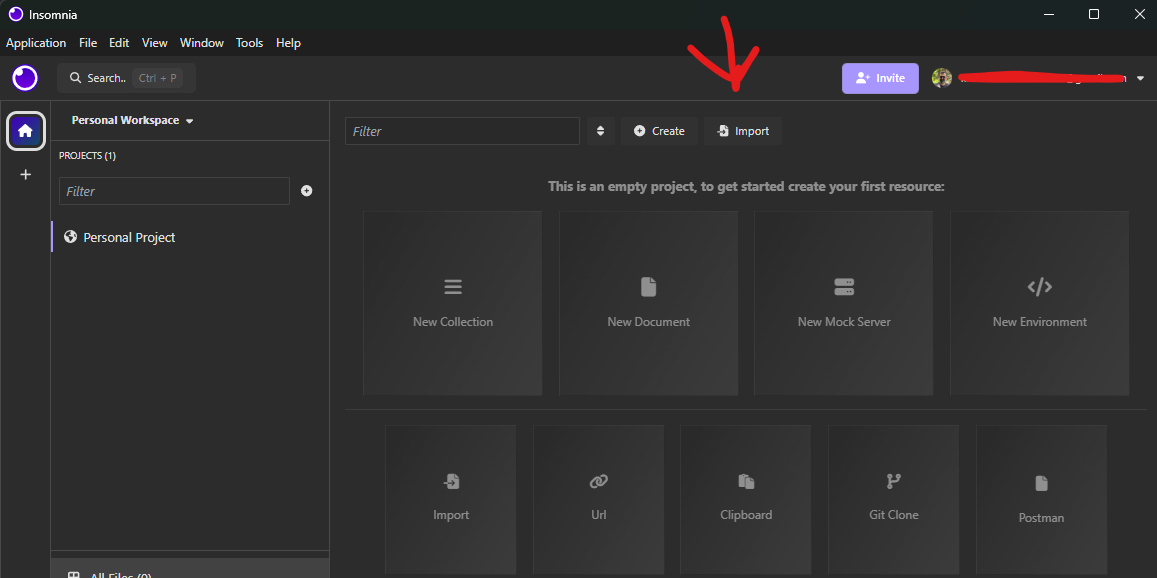1157x578 pixels.
Task: Toggle sort order with the up-down arrows button
Action: click(601, 131)
